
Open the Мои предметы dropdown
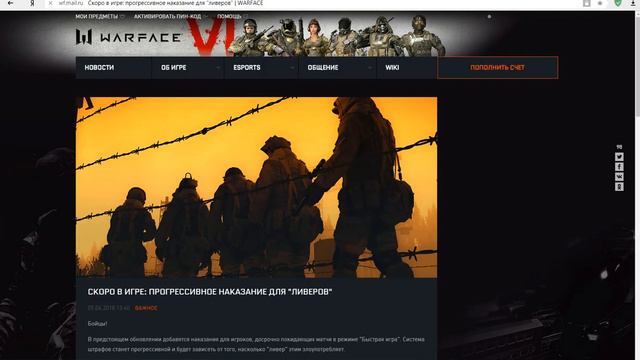pos(100,16)
